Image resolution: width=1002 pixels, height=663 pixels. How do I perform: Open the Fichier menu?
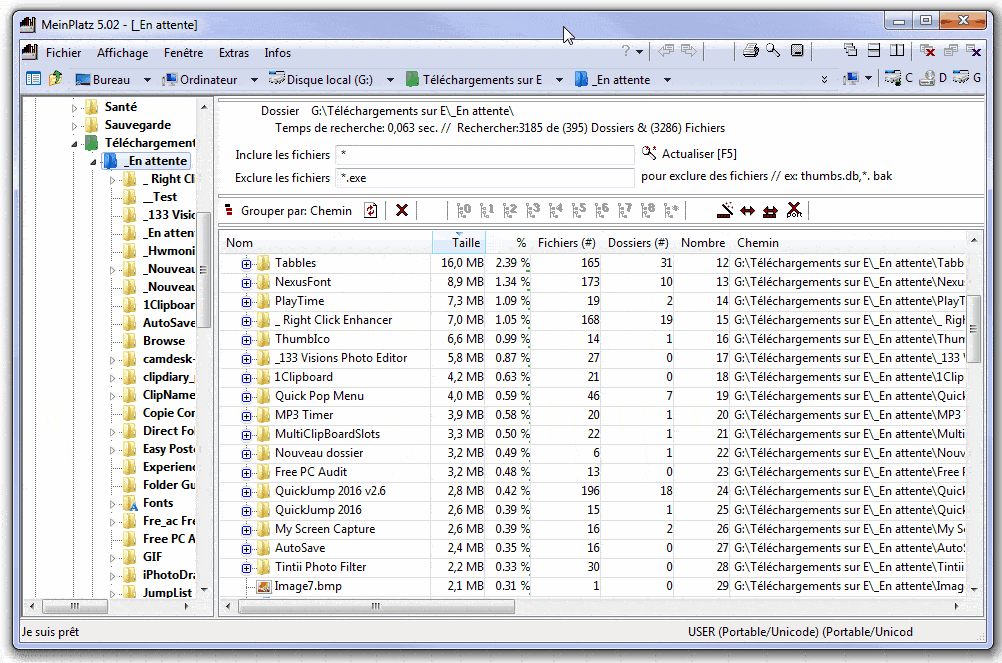click(x=63, y=53)
